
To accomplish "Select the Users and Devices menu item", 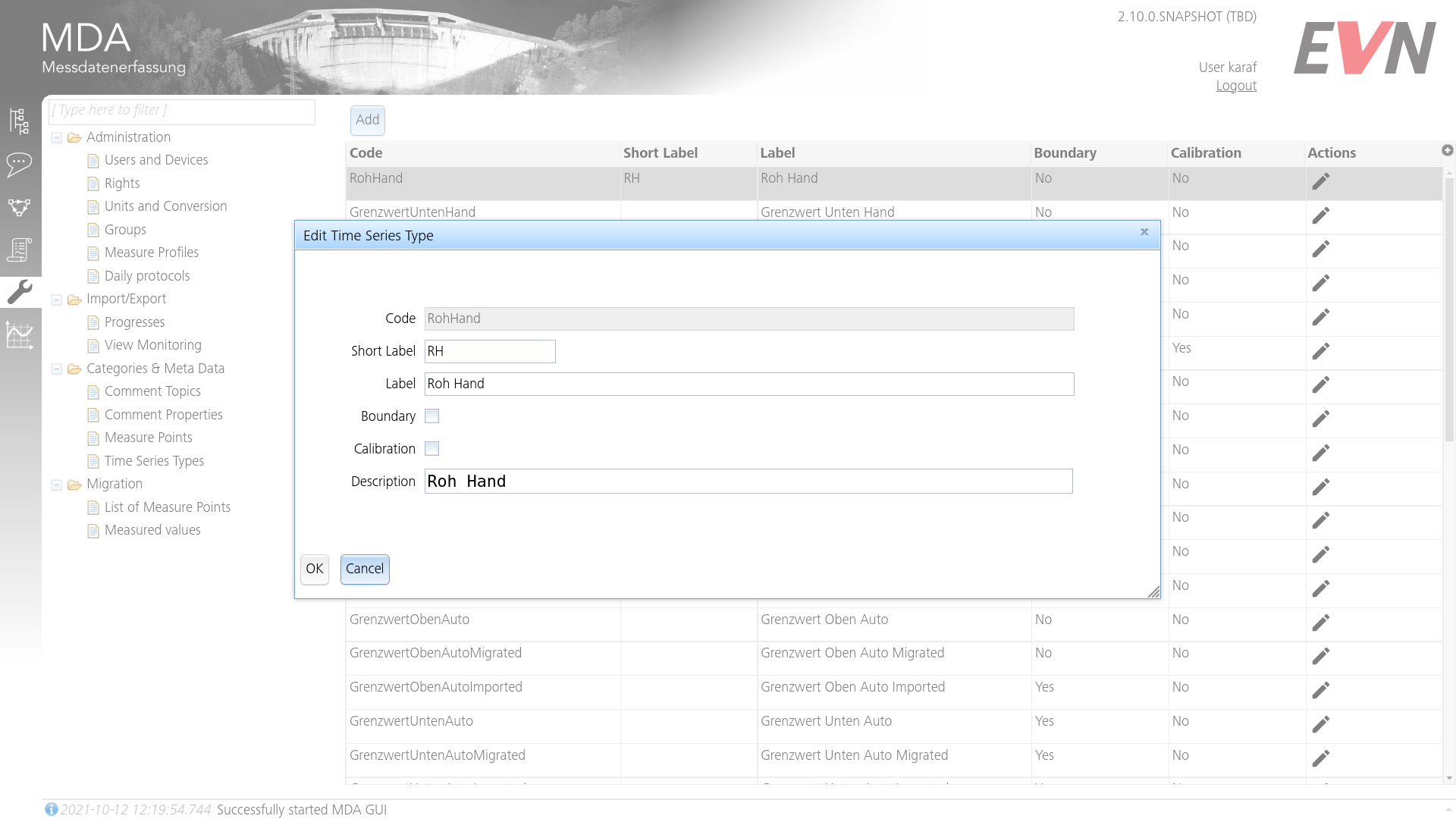I will 156,159.
